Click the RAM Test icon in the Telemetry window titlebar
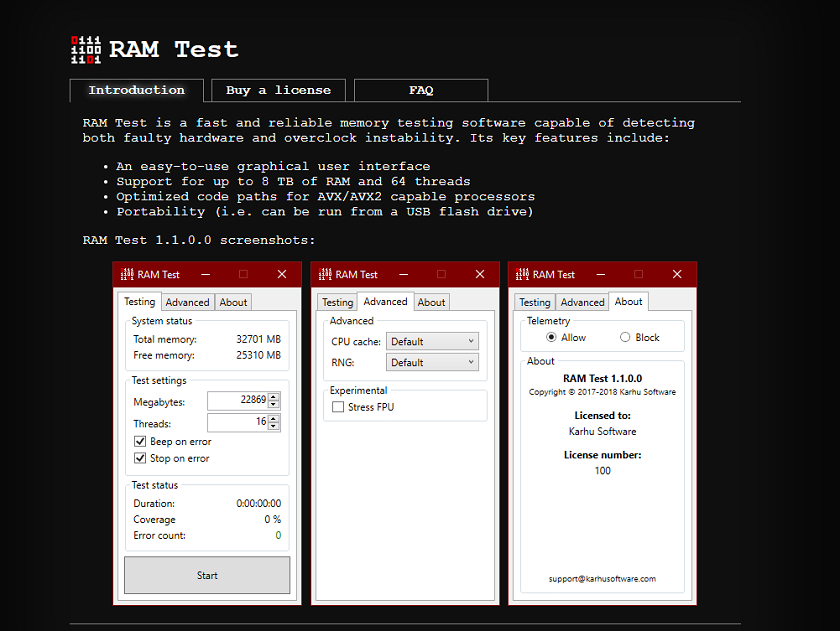 click(x=523, y=273)
